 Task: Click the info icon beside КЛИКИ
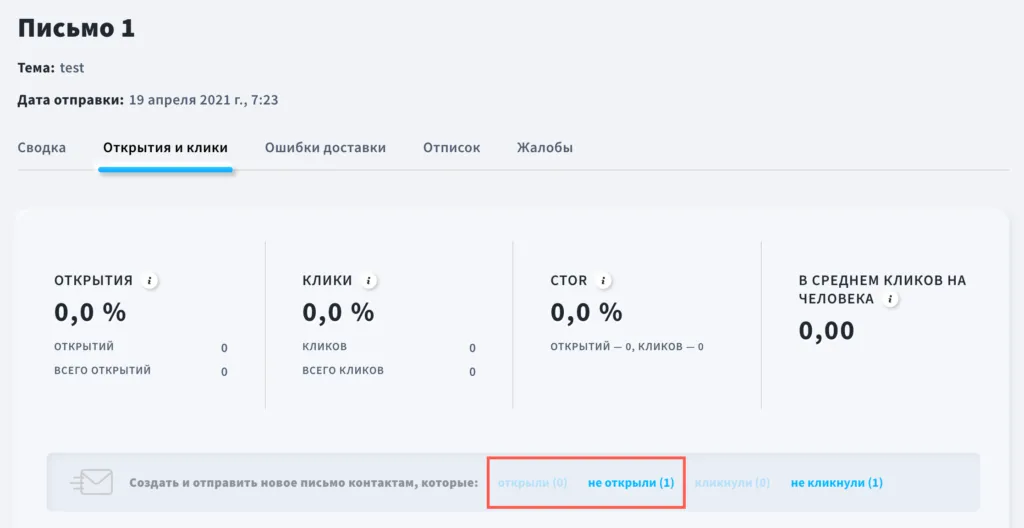[368, 281]
